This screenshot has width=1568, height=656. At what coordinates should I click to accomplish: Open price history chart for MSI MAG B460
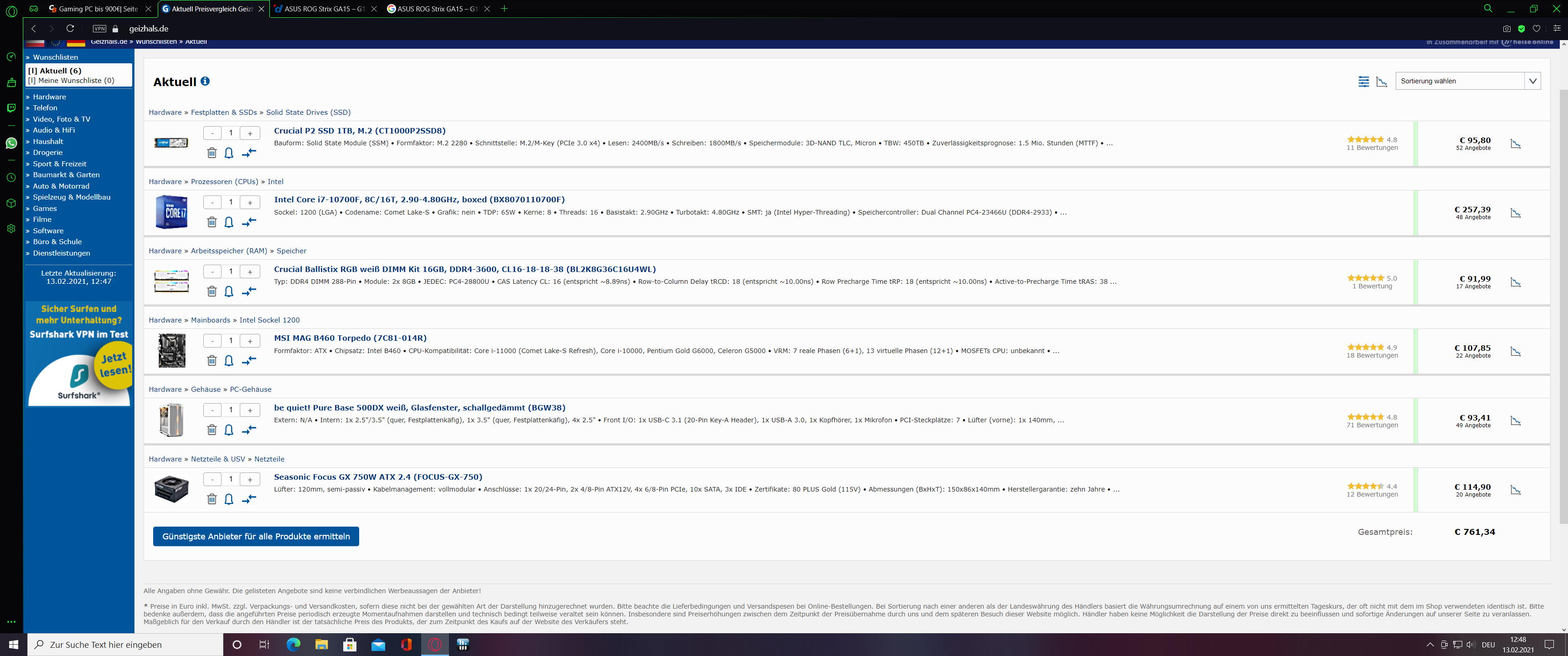pyautogui.click(x=1516, y=352)
